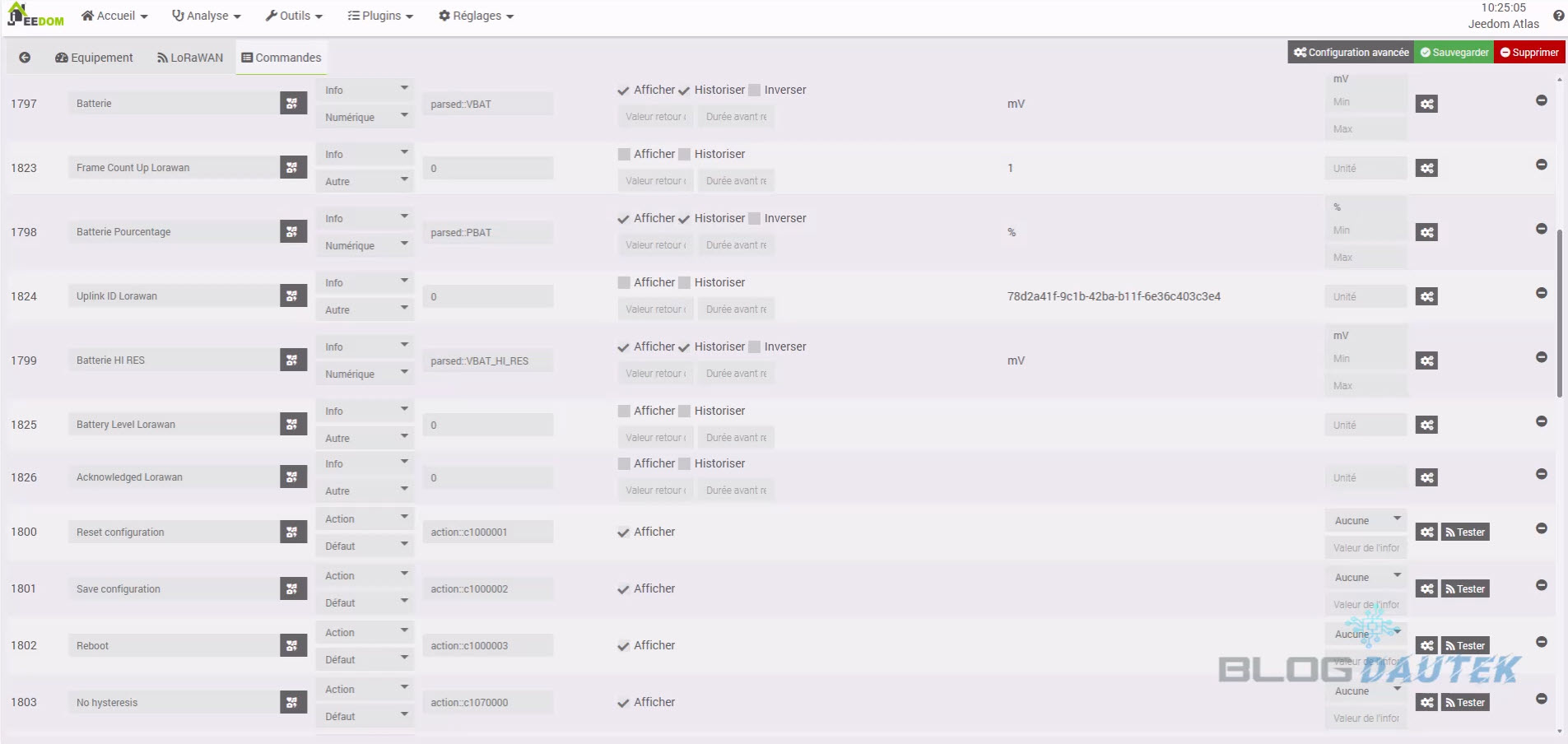Uncheck Historiser for the Batterie command
Image resolution: width=1568 pixels, height=744 pixels.
click(x=684, y=91)
